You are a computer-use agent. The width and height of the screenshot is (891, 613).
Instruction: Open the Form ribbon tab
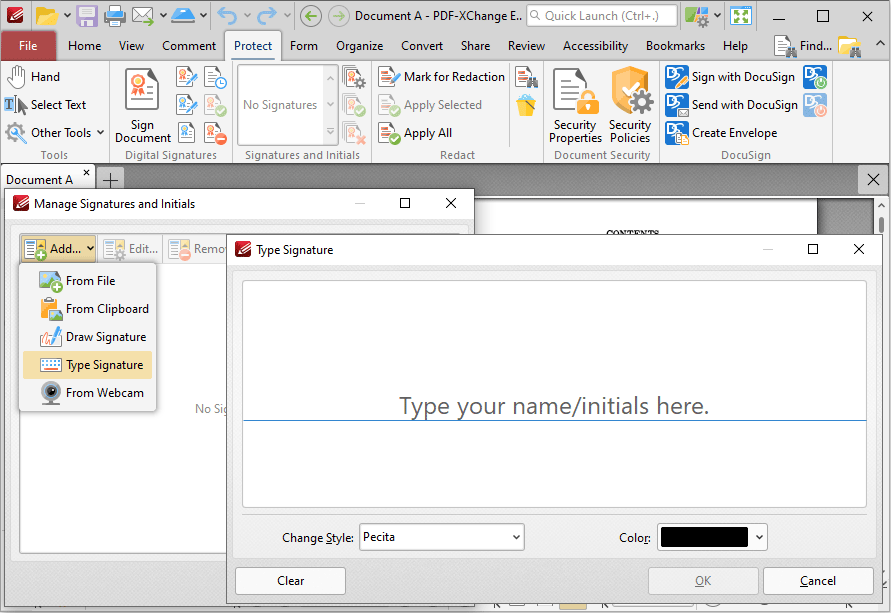[304, 45]
